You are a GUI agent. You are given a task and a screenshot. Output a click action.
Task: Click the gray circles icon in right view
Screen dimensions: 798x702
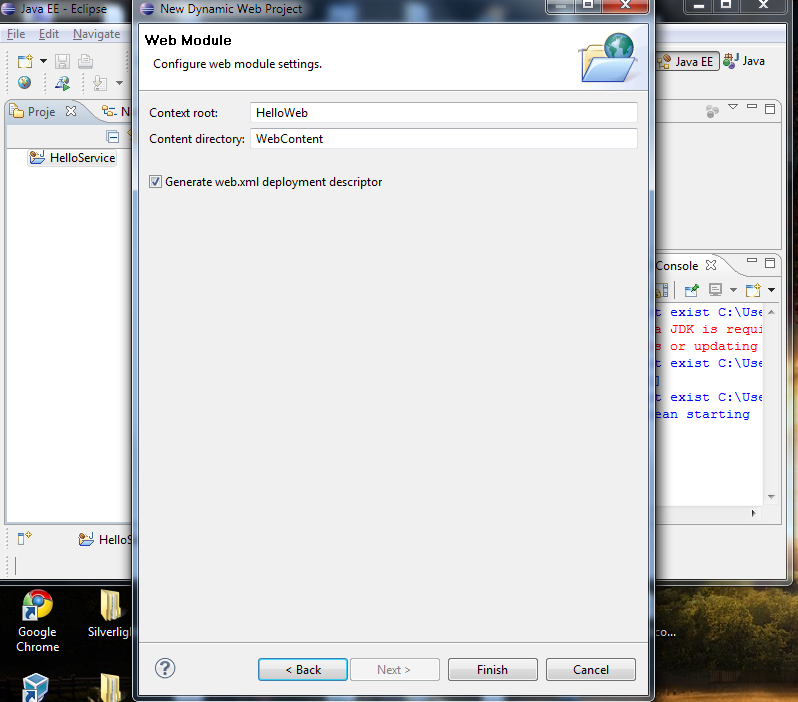click(712, 111)
